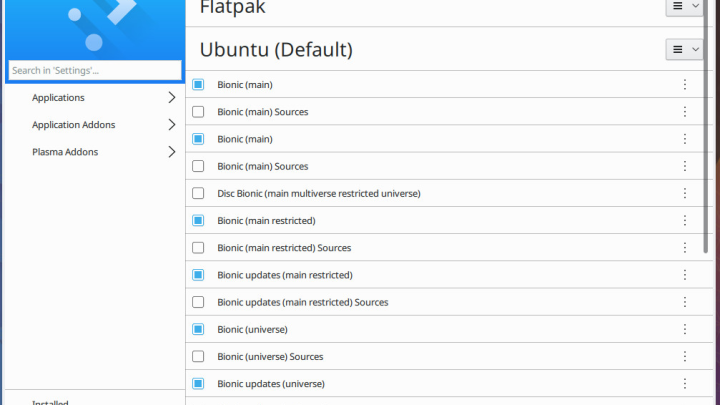This screenshot has height=405, width=720.
Task: Check Bionic updates (main restricted) Sources checkbox
Action: click(198, 302)
